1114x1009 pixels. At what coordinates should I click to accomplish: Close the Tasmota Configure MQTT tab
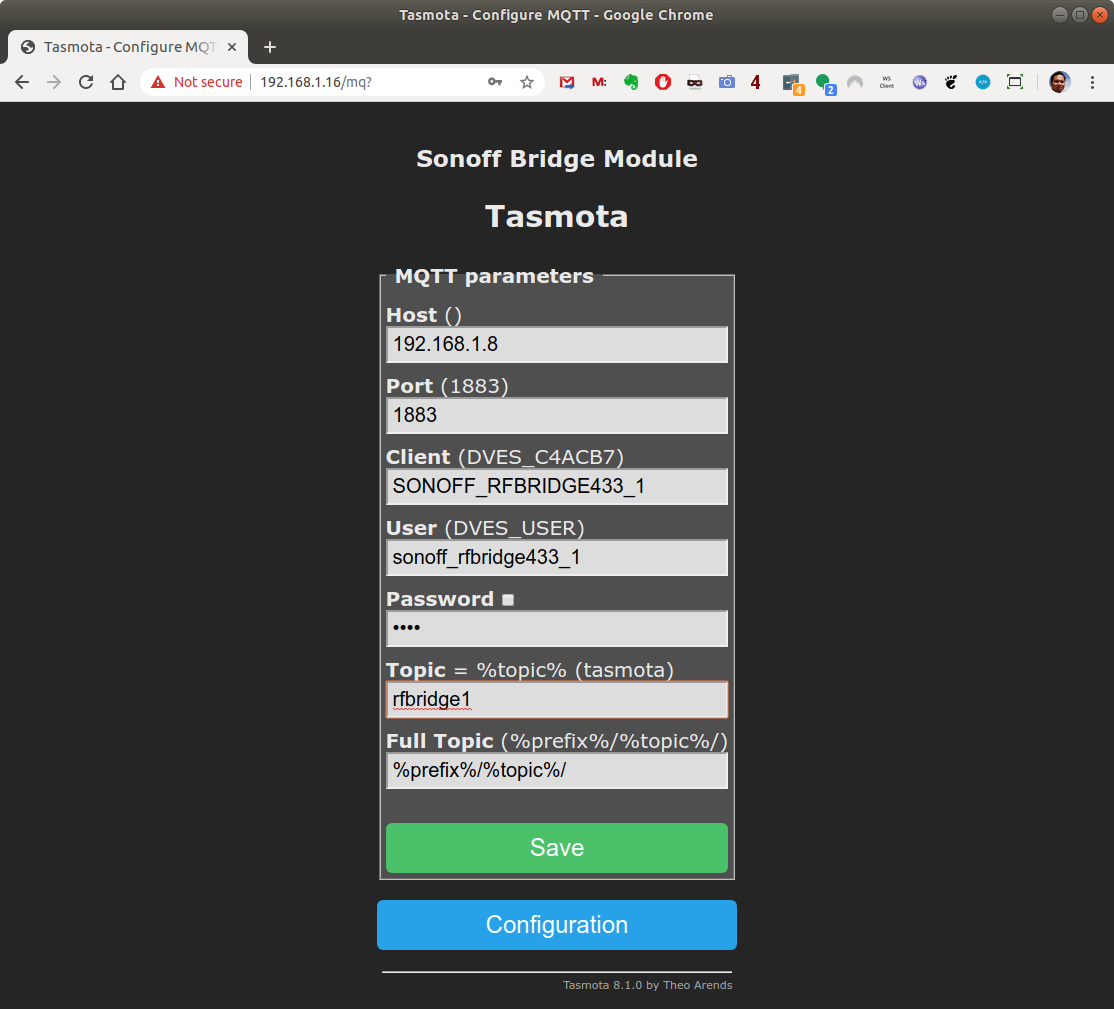click(x=232, y=47)
